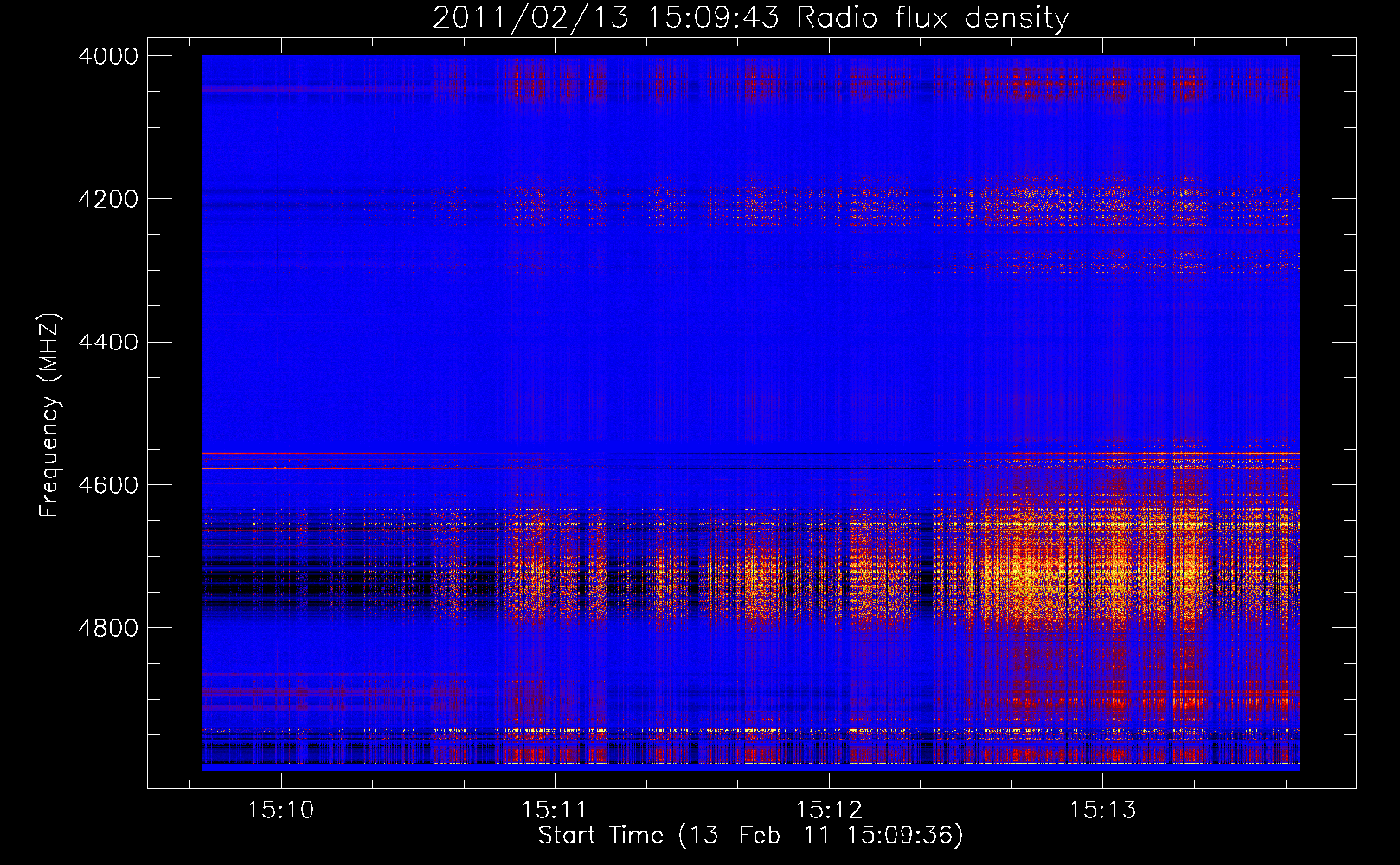Click the 4600 frequency axis label

108,485
